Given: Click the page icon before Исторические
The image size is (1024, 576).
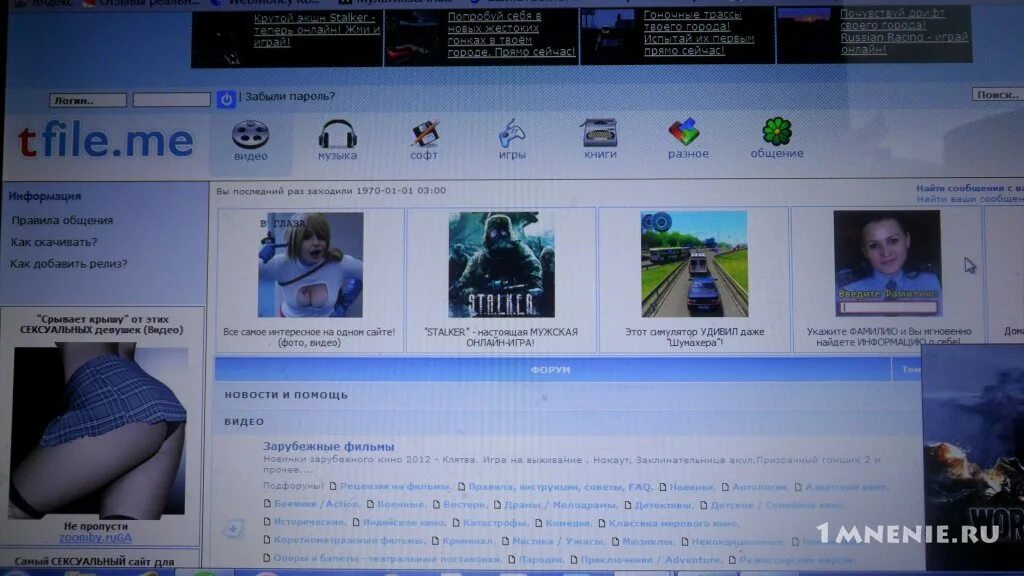Looking at the screenshot, I should tap(267, 522).
